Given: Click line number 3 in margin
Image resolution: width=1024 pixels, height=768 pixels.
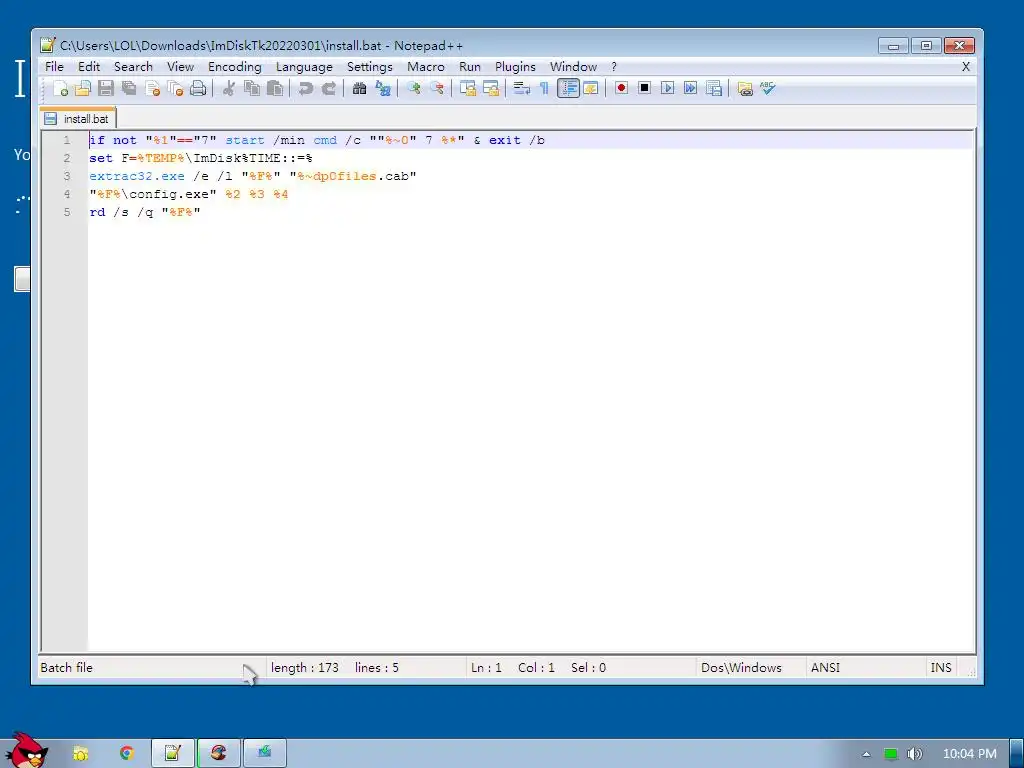Looking at the screenshot, I should pos(67,176).
